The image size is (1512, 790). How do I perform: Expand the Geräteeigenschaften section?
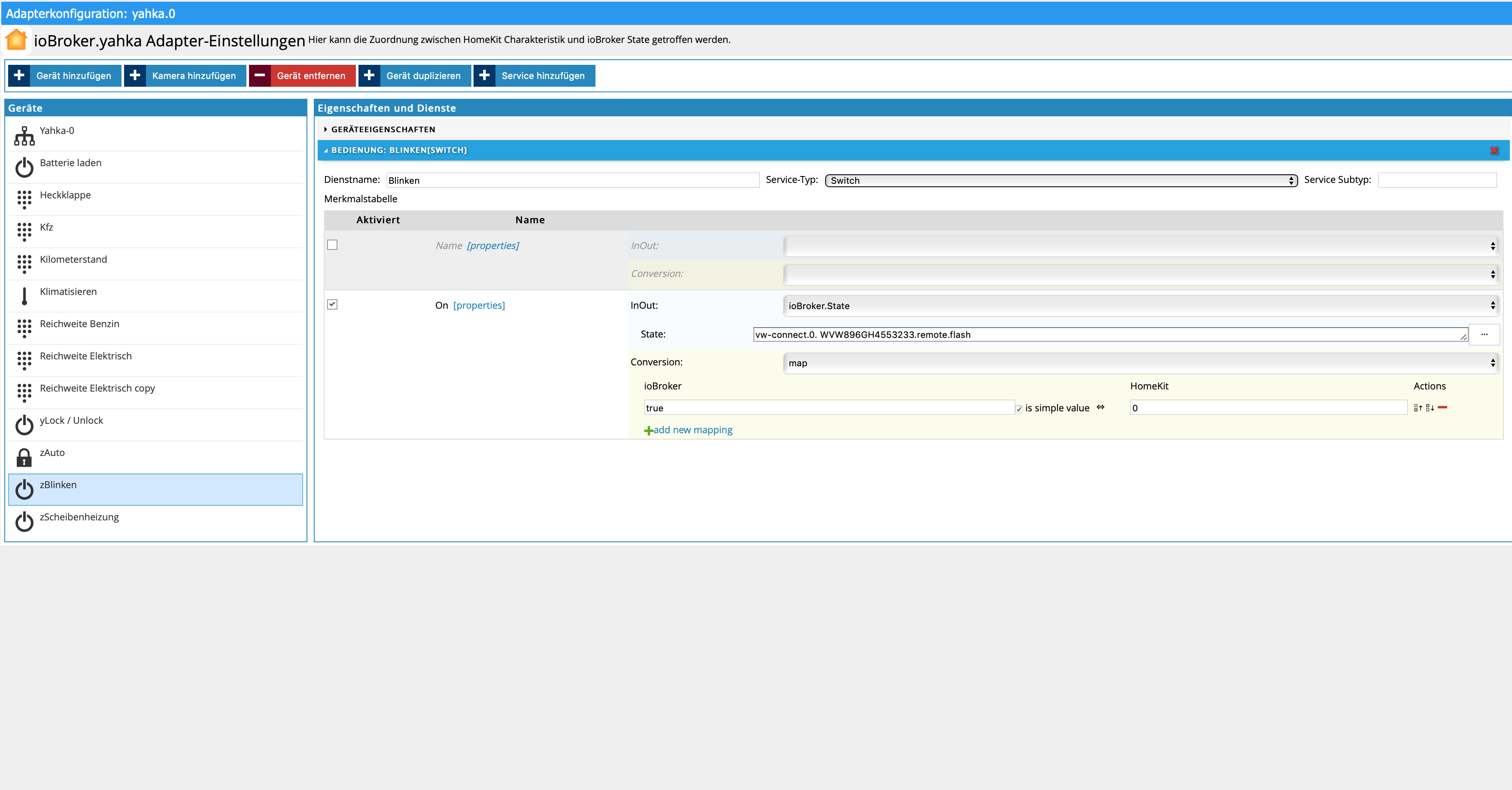(383, 129)
